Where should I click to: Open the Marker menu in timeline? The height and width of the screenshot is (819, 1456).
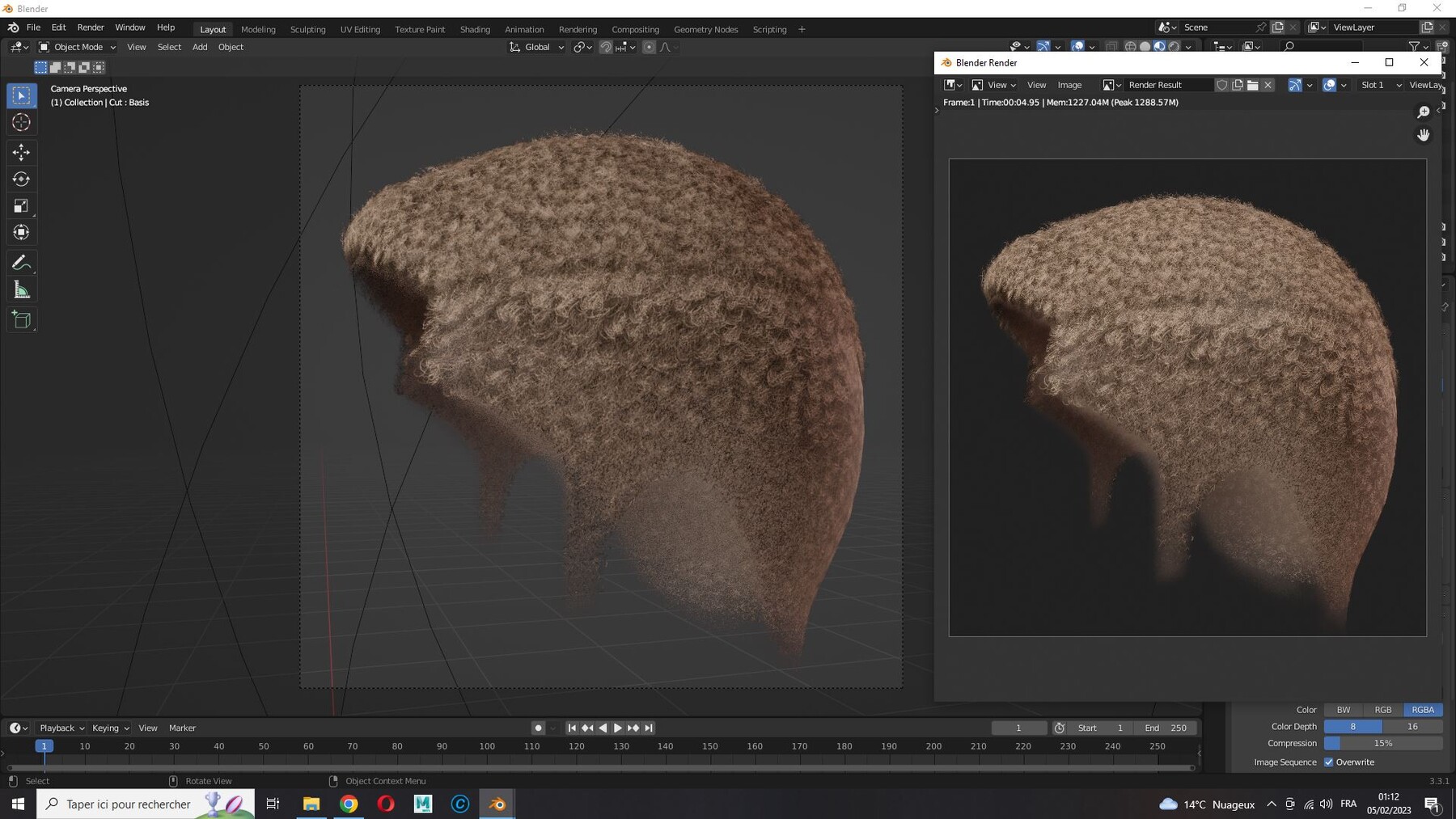[182, 728]
